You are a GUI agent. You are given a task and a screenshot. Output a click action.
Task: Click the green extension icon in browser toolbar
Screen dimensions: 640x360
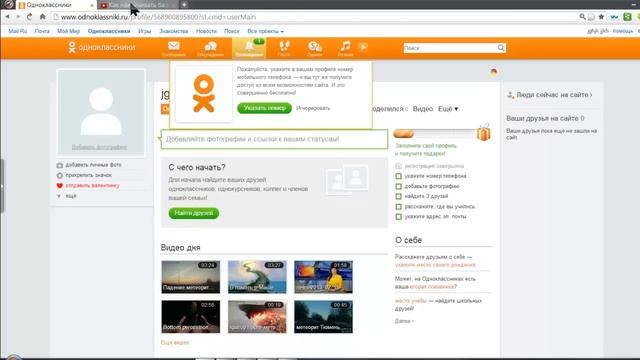(x=627, y=17)
